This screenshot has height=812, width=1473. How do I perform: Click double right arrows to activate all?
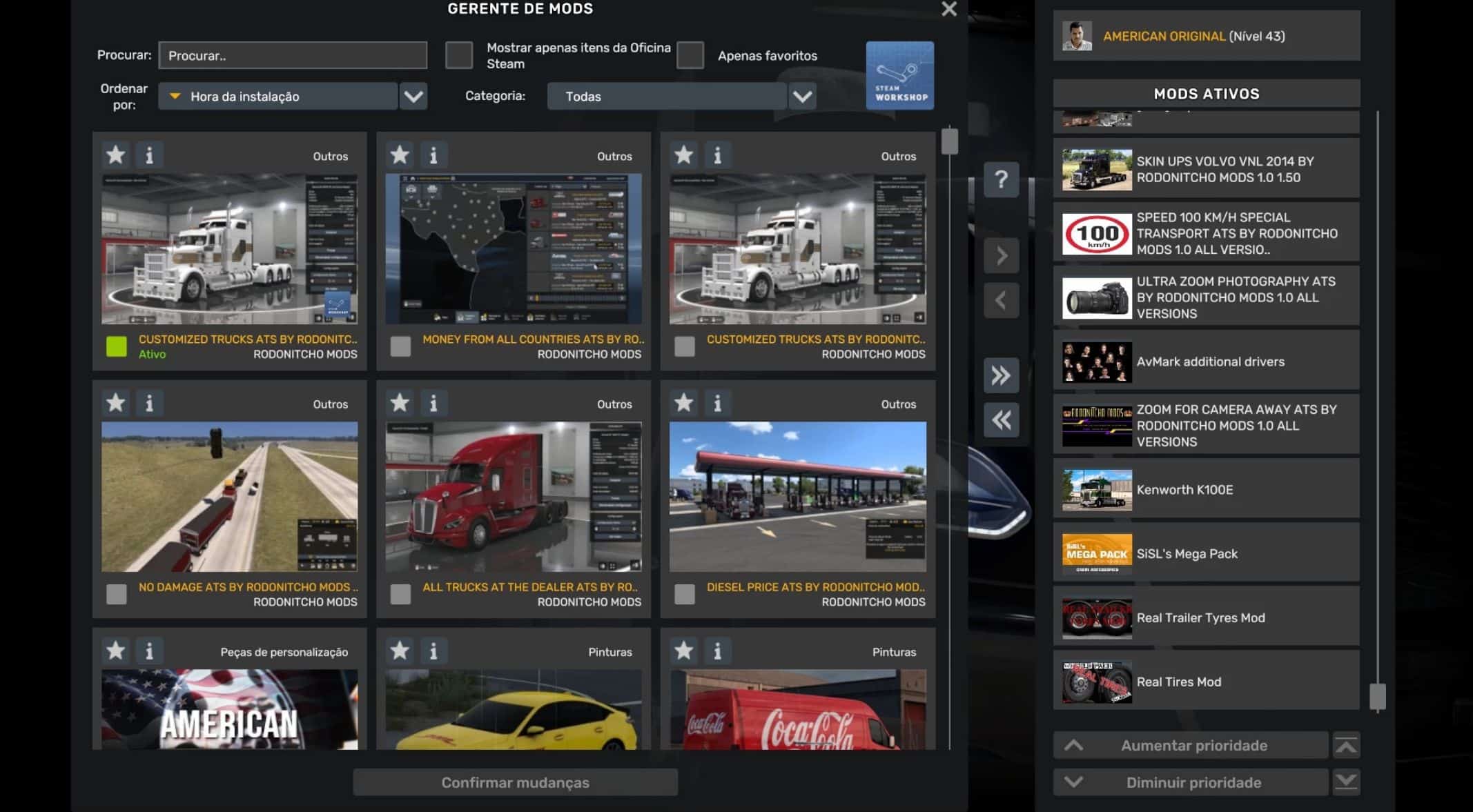(1001, 375)
